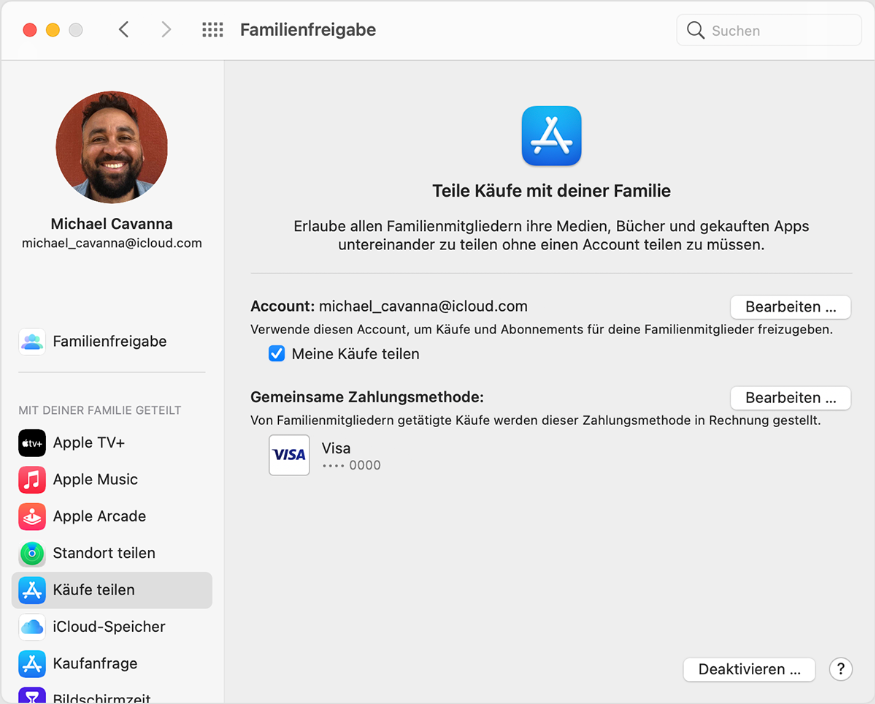
Task: Select Bildschirmzeit in the sidebar
Action: point(112,696)
